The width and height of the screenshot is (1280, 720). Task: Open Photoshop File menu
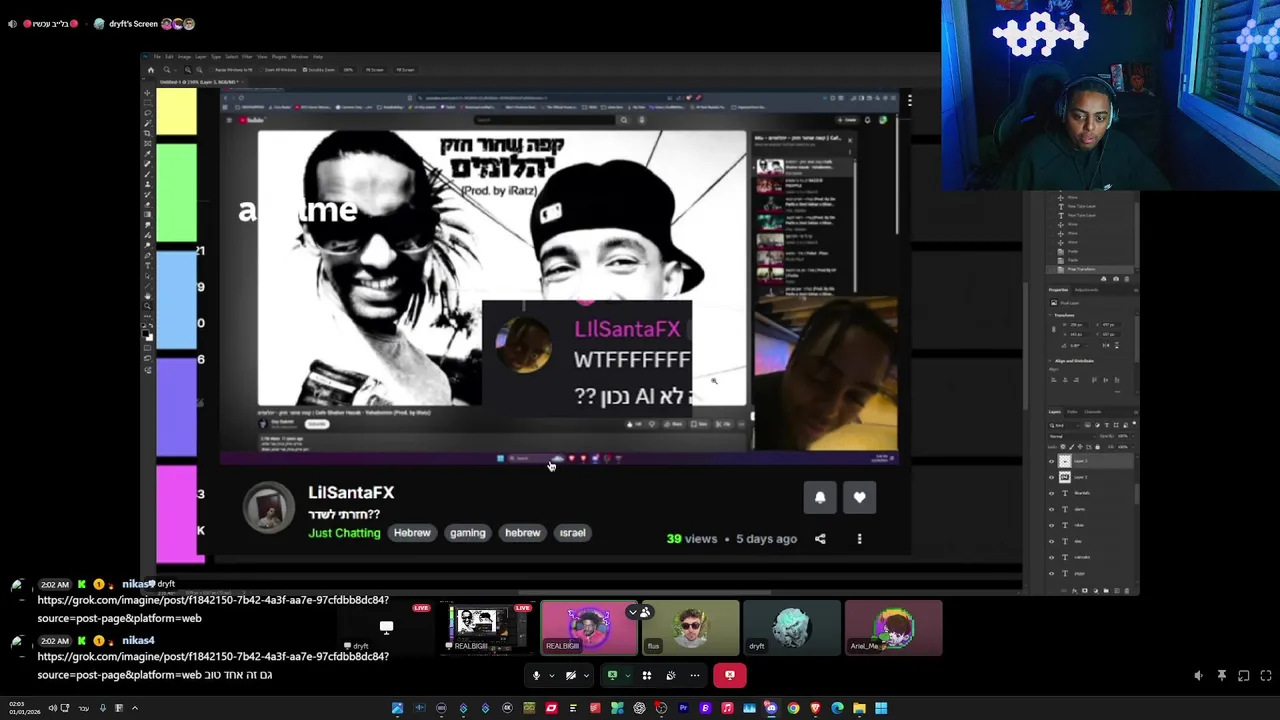click(157, 57)
